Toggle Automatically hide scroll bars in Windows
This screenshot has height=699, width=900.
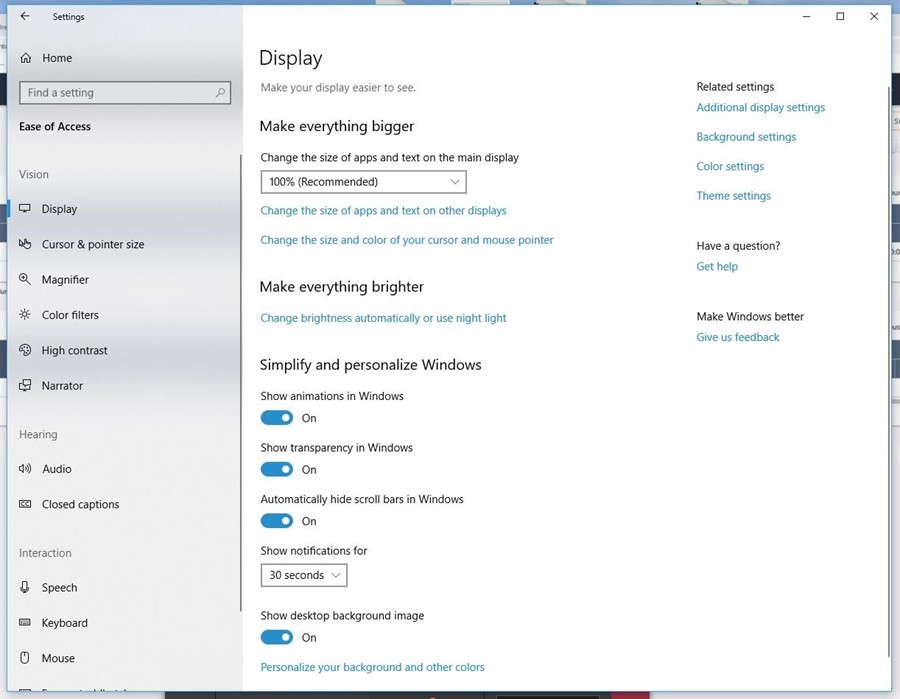[277, 521]
